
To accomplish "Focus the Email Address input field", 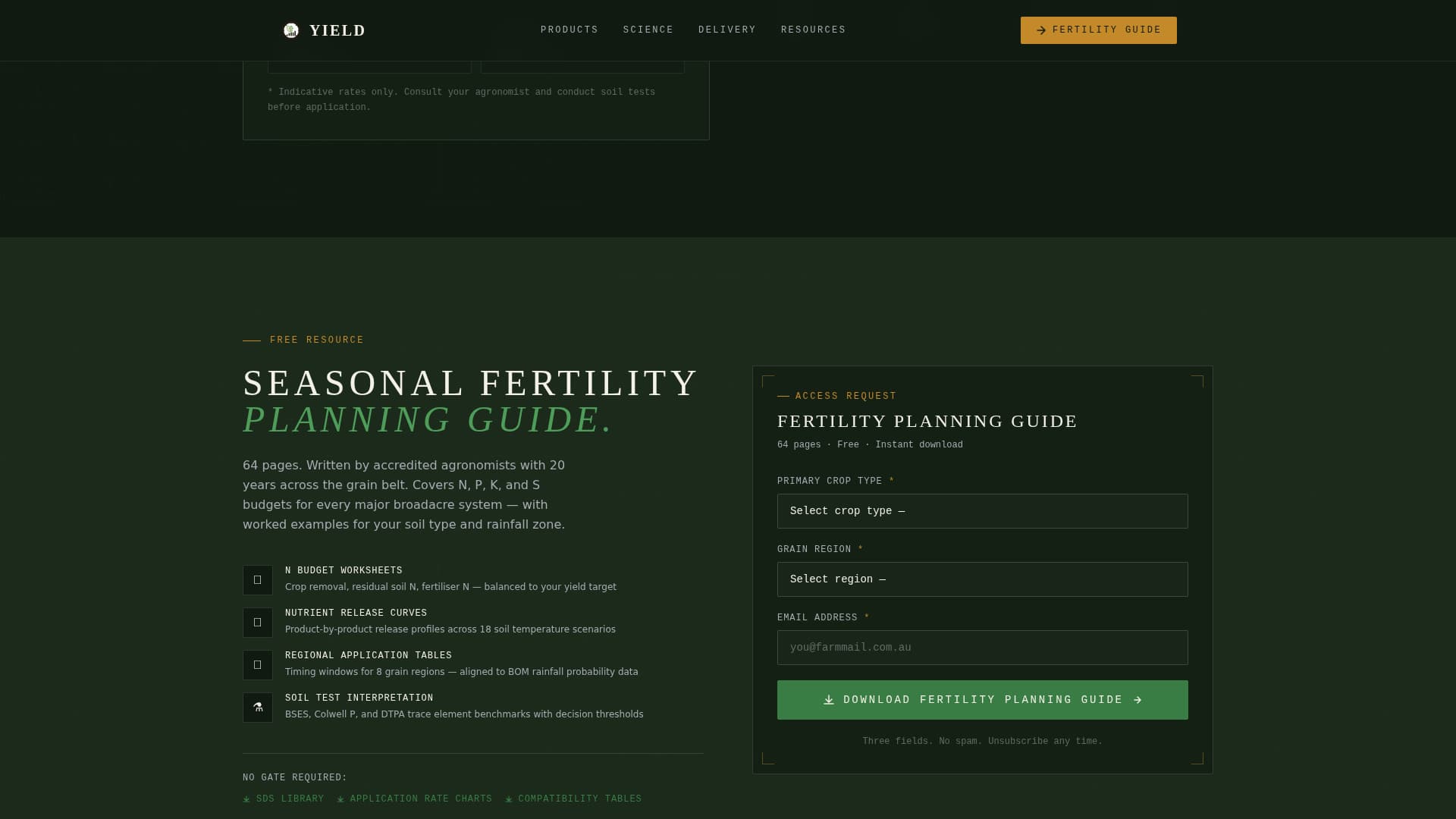I will click(x=983, y=648).
